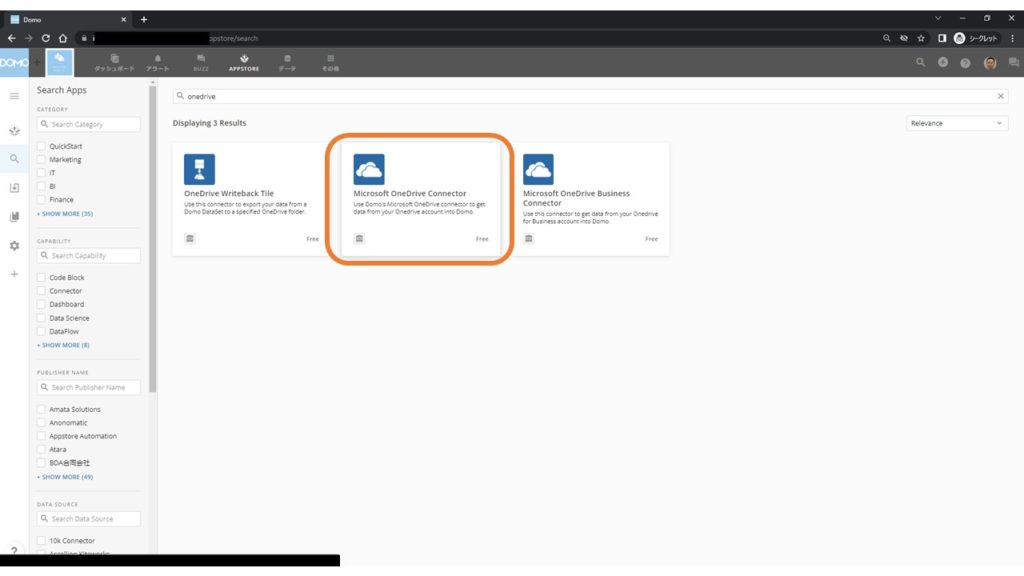The height and width of the screenshot is (576, 1024).
Task: Check the Dashboard capability box
Action: coord(41,304)
